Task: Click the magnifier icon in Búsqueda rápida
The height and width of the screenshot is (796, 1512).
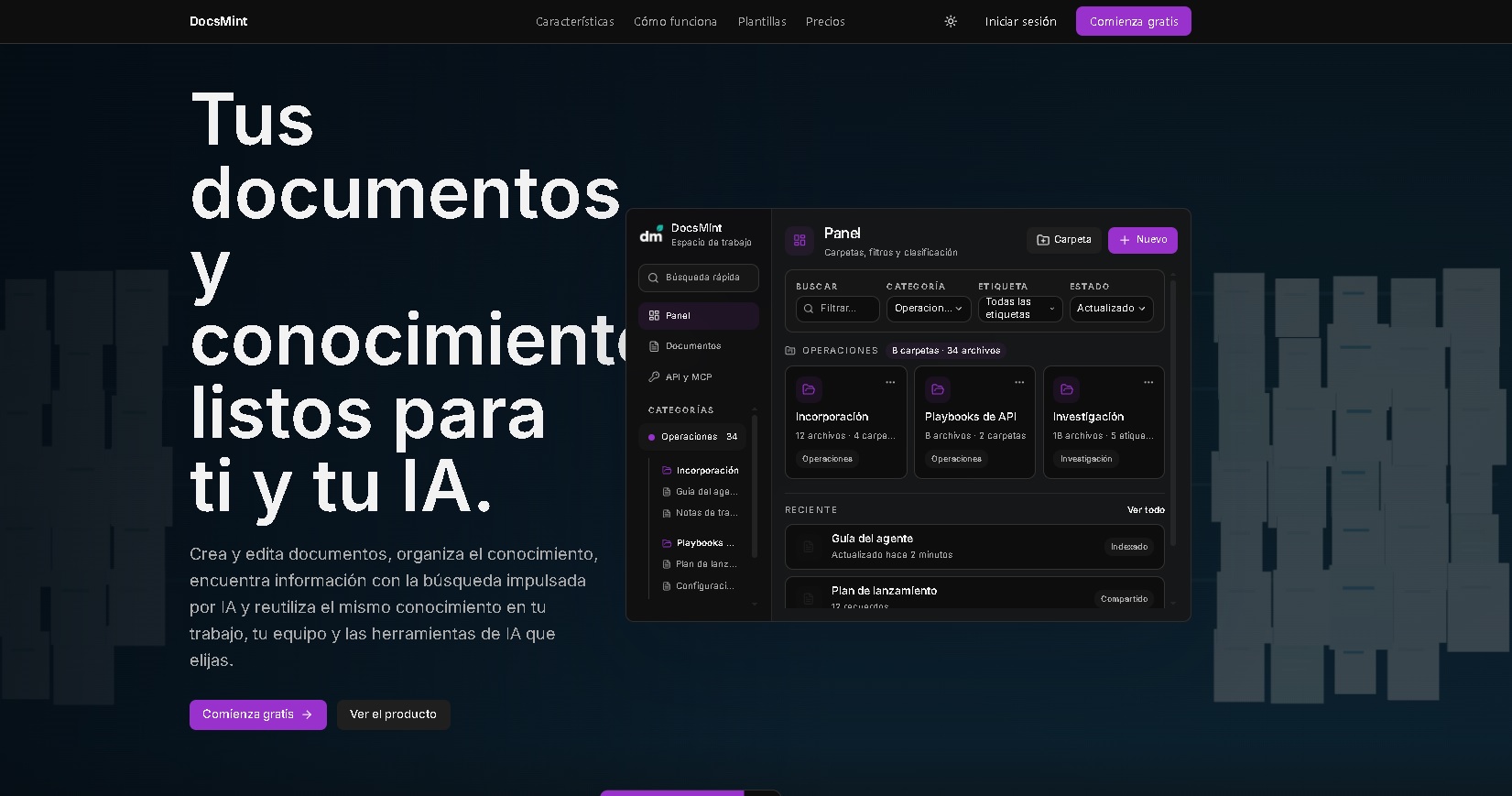Action: coord(654,278)
